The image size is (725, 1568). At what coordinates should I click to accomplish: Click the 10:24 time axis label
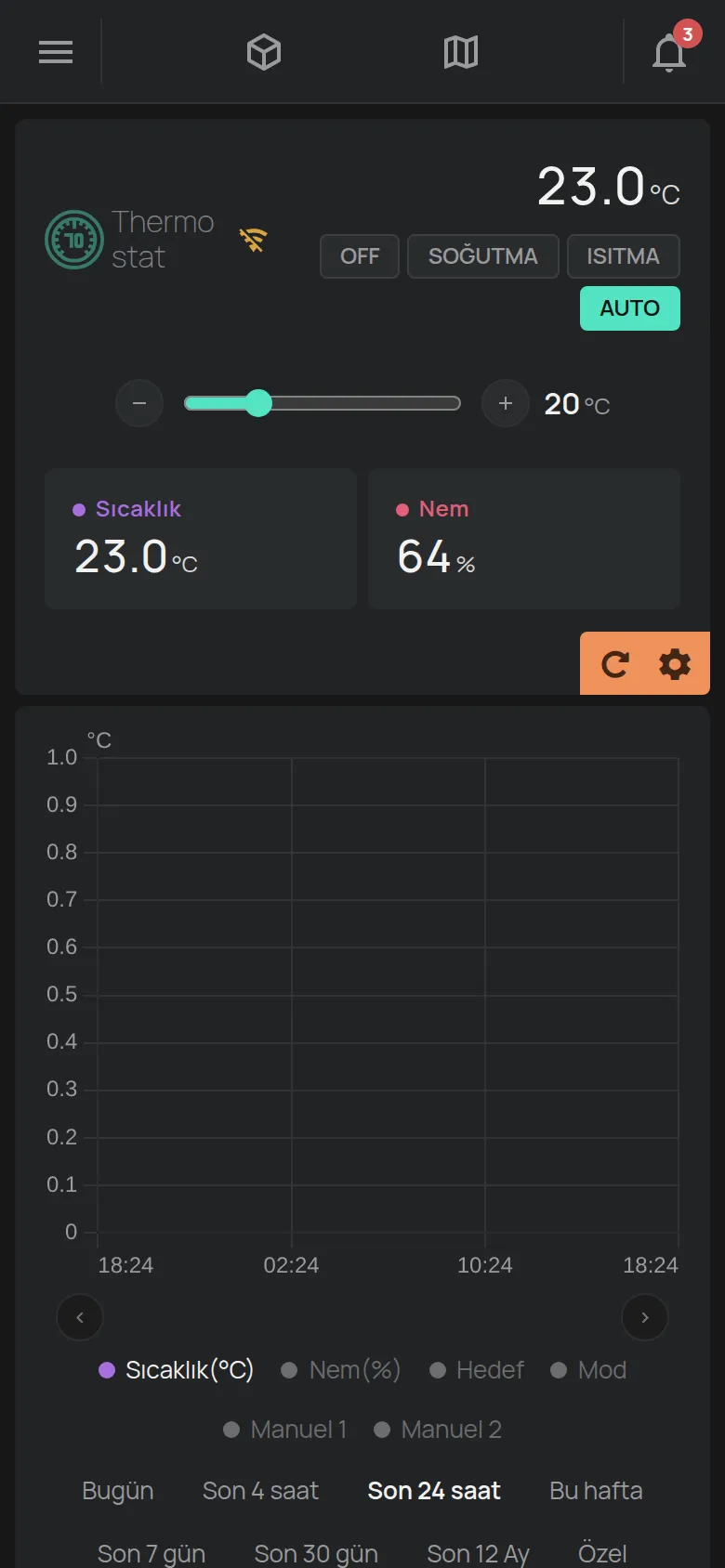tap(484, 1265)
